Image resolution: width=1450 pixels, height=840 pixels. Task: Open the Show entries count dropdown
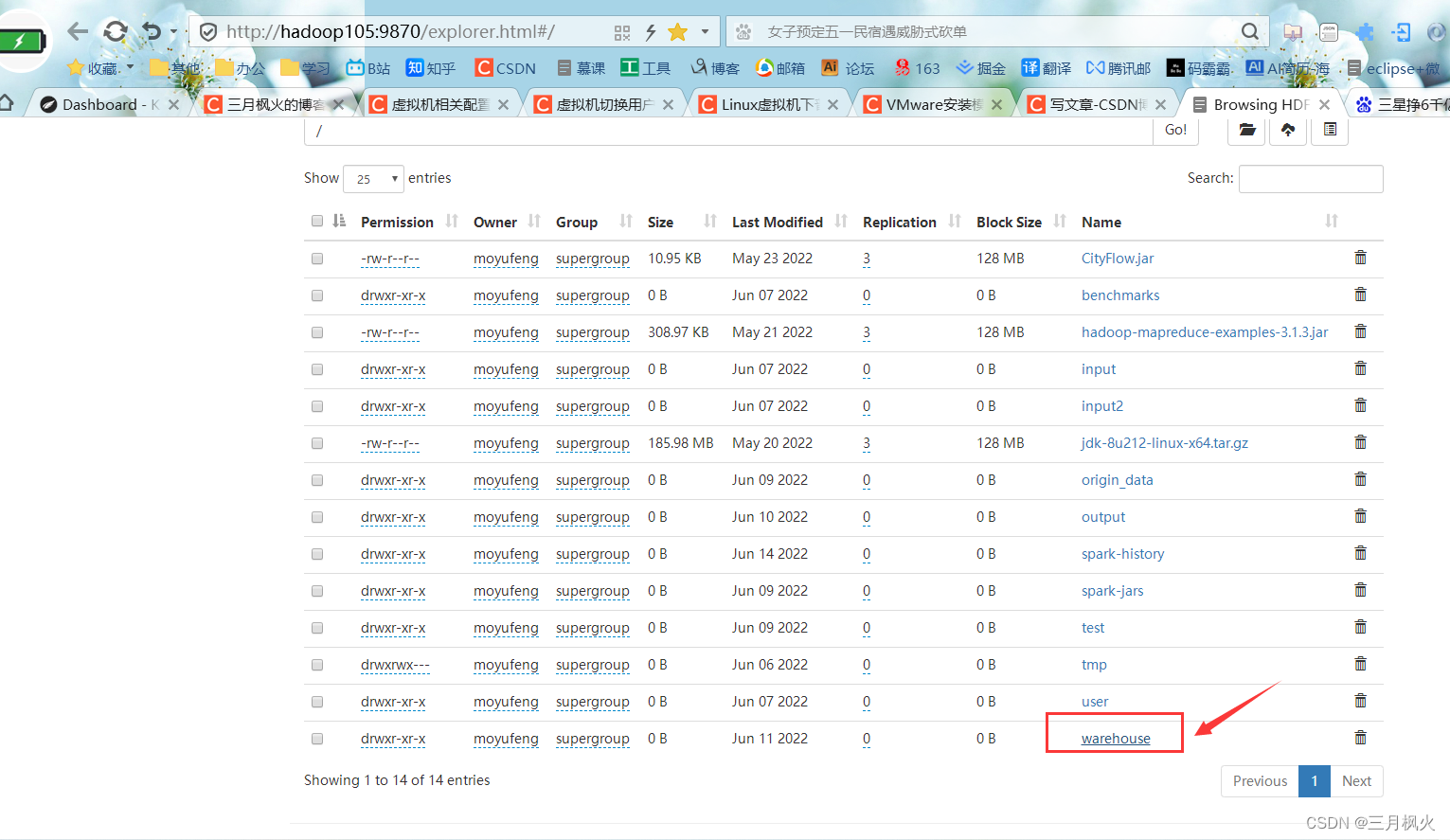pyautogui.click(x=374, y=178)
